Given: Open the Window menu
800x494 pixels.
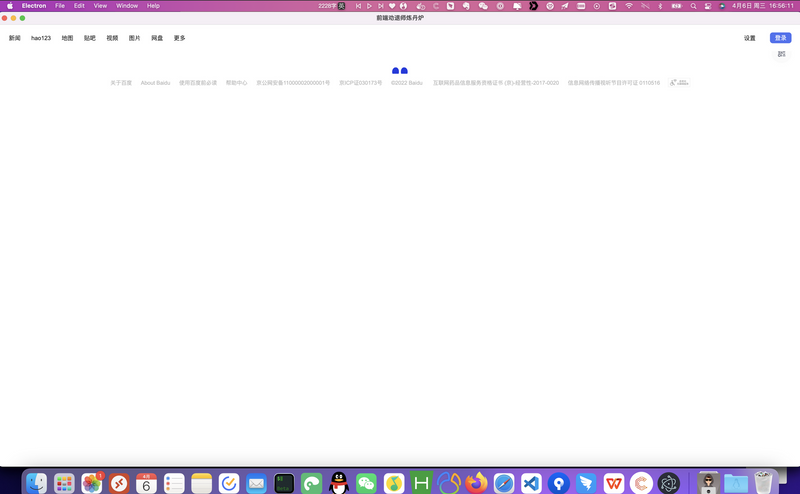Looking at the screenshot, I should tap(127, 6).
